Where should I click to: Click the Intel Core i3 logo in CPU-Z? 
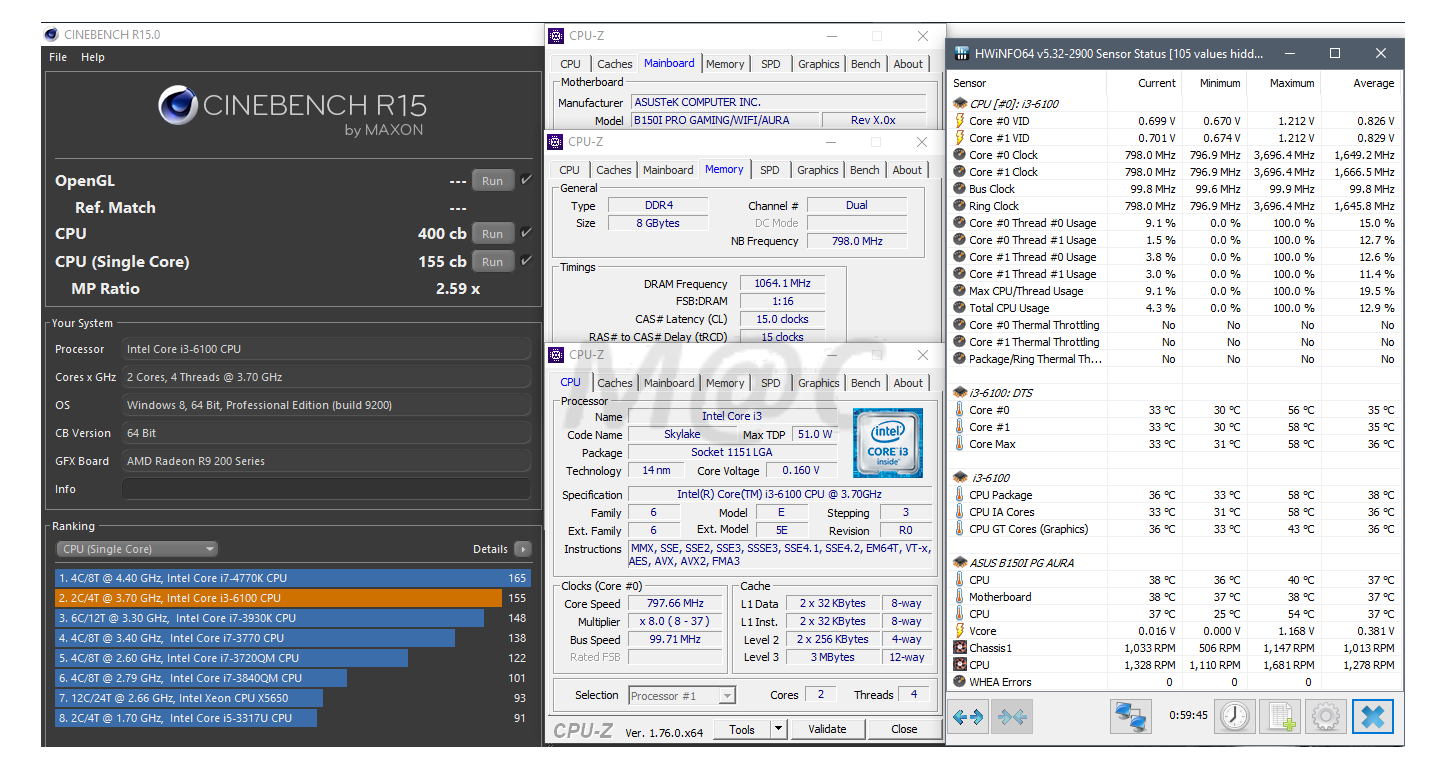887,443
